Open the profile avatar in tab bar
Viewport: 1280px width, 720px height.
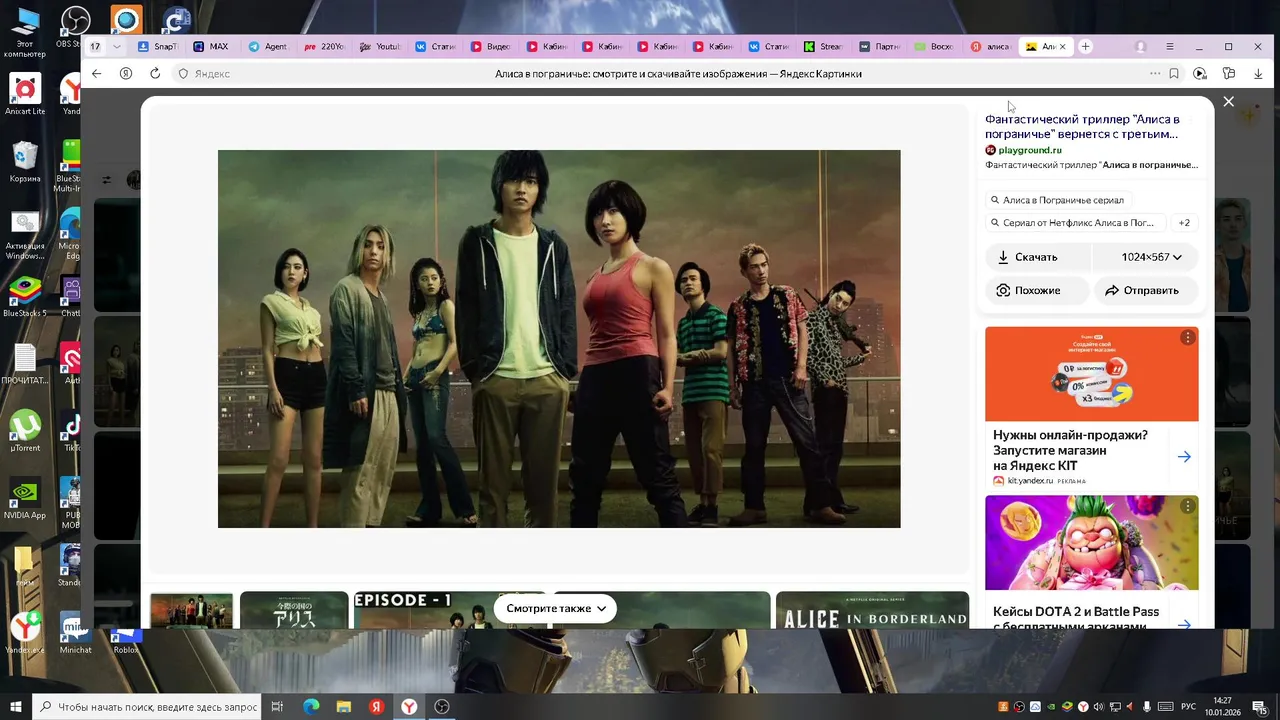coord(1140,47)
